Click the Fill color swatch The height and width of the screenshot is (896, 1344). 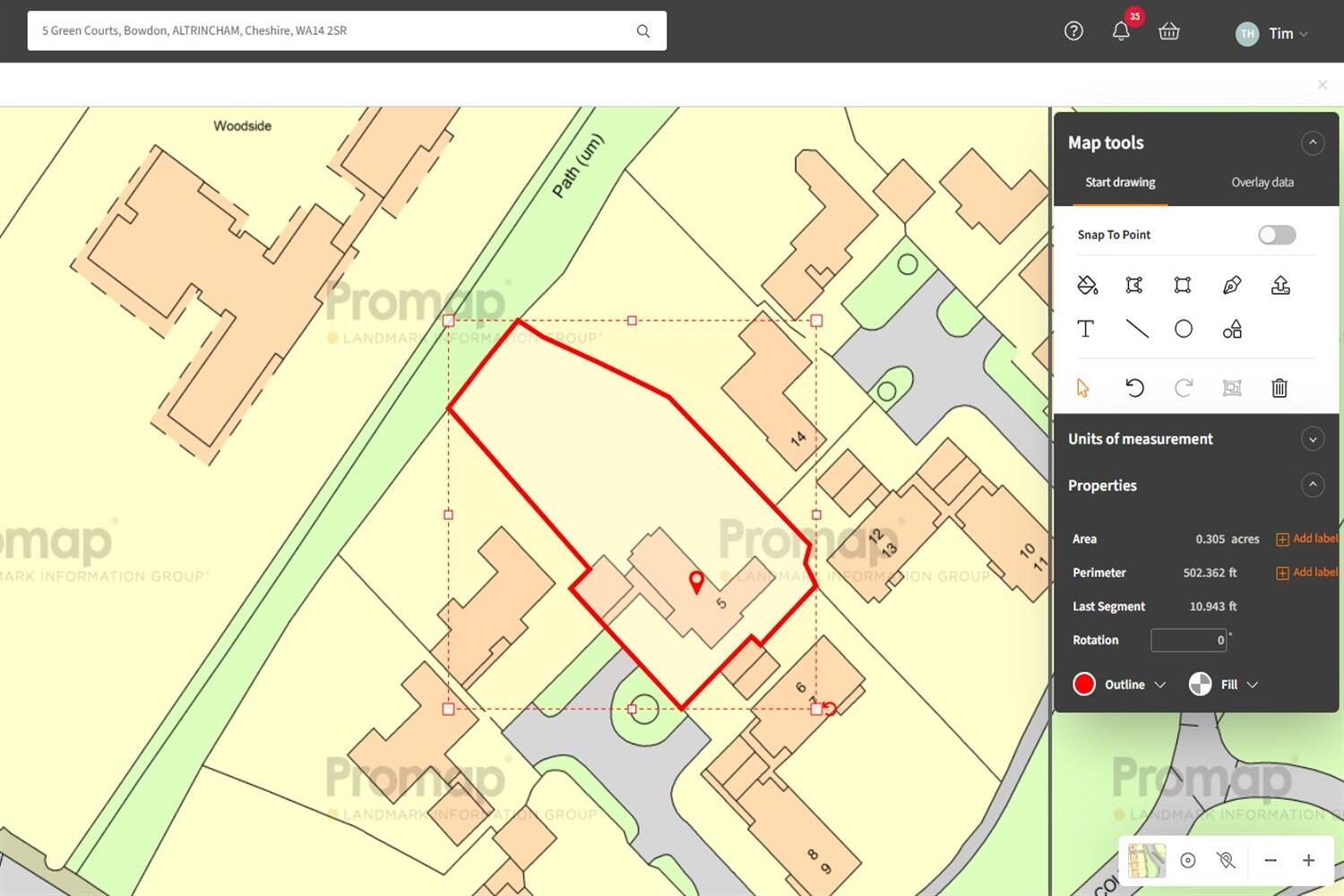tap(1200, 685)
